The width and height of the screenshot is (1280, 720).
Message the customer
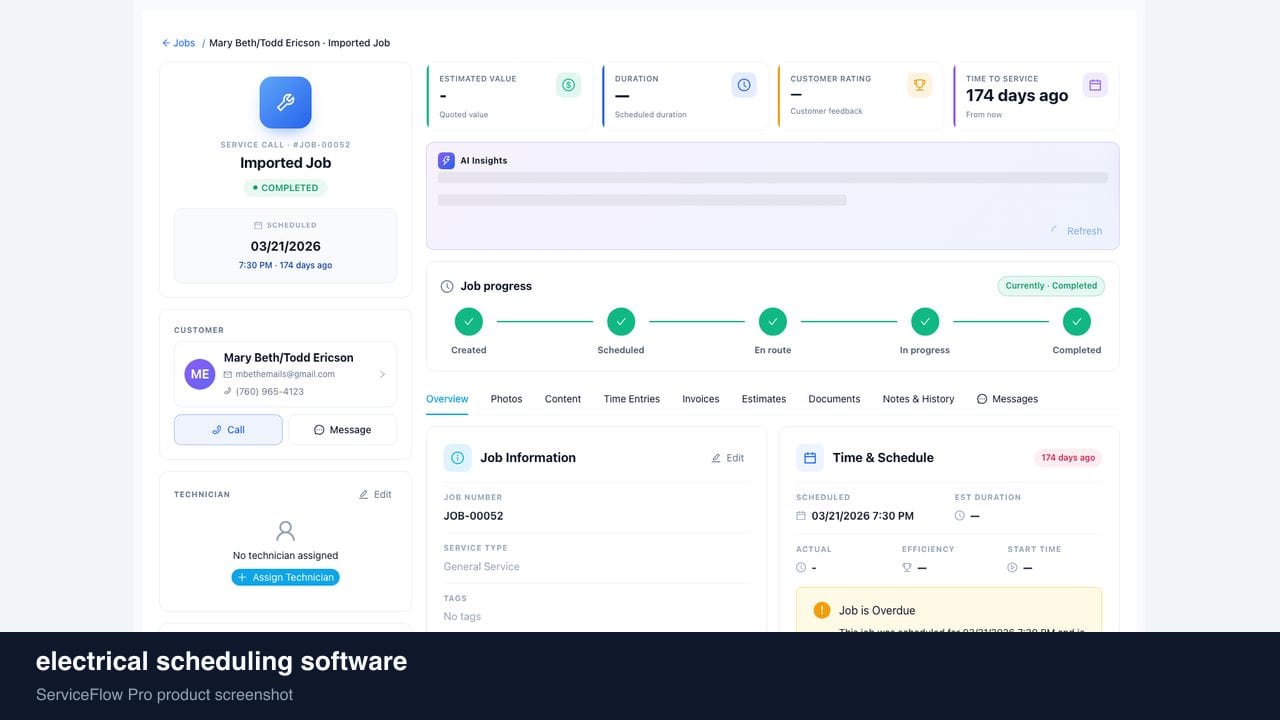[342, 430]
